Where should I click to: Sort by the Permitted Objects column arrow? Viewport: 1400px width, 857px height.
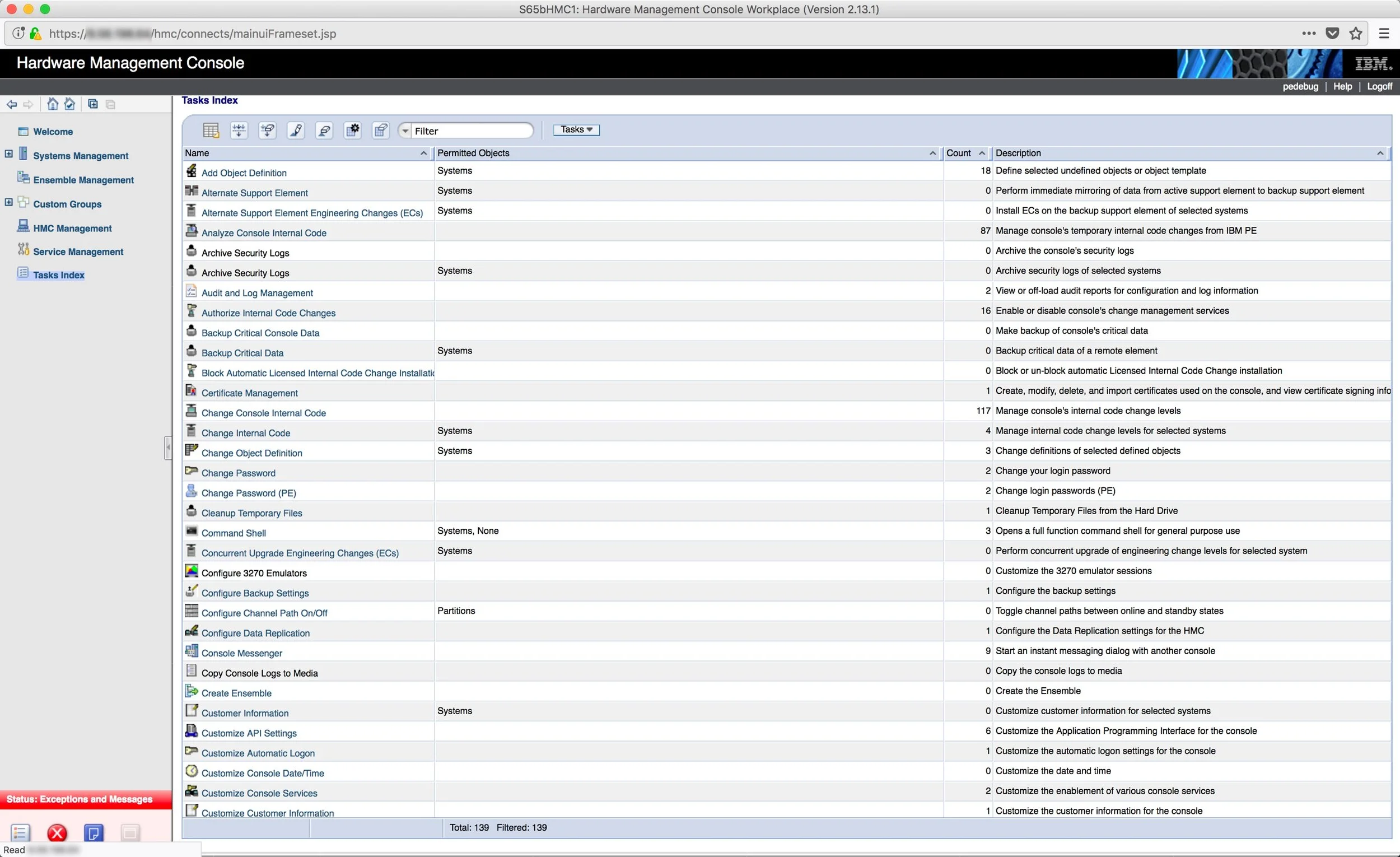pos(932,153)
